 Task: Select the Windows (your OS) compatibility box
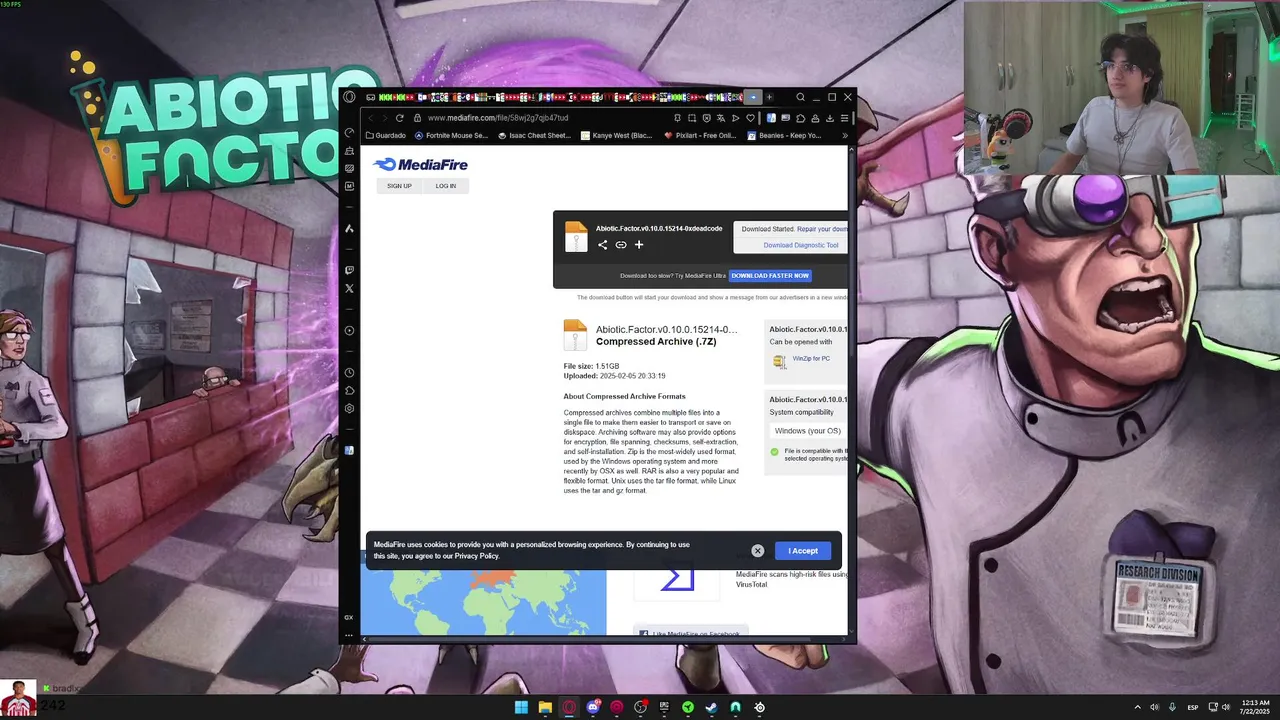coord(808,431)
